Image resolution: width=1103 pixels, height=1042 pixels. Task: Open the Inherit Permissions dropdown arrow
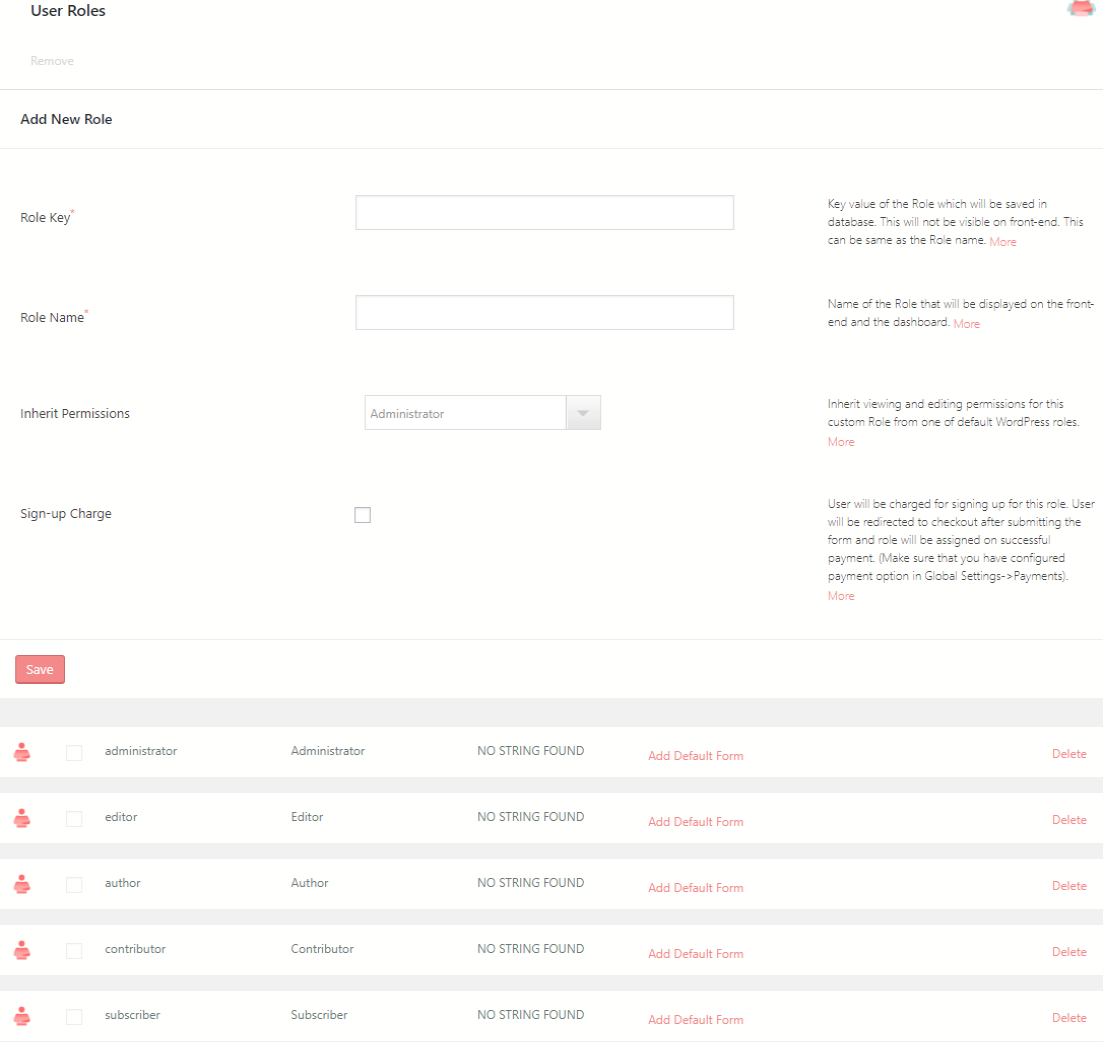(583, 413)
